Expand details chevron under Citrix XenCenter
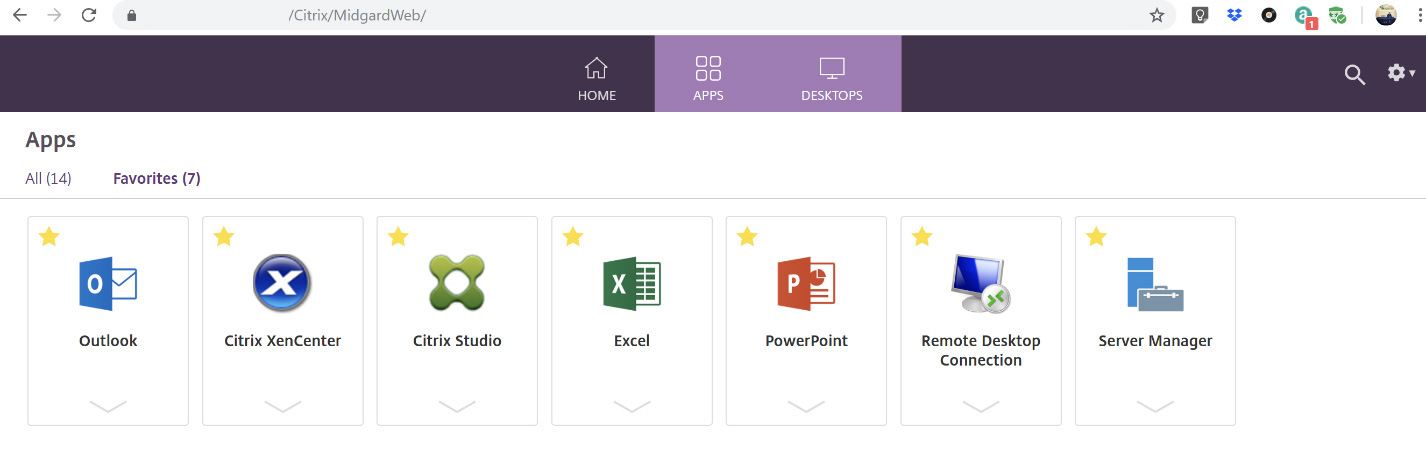Screen dimensions: 1426x475 [283, 406]
